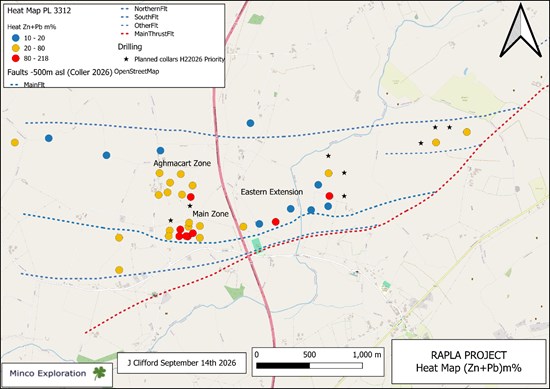Viewport: 550px width, 389px height.
Task: Click the 'Heat Map PL 3312' legend title
Action: coord(39,11)
